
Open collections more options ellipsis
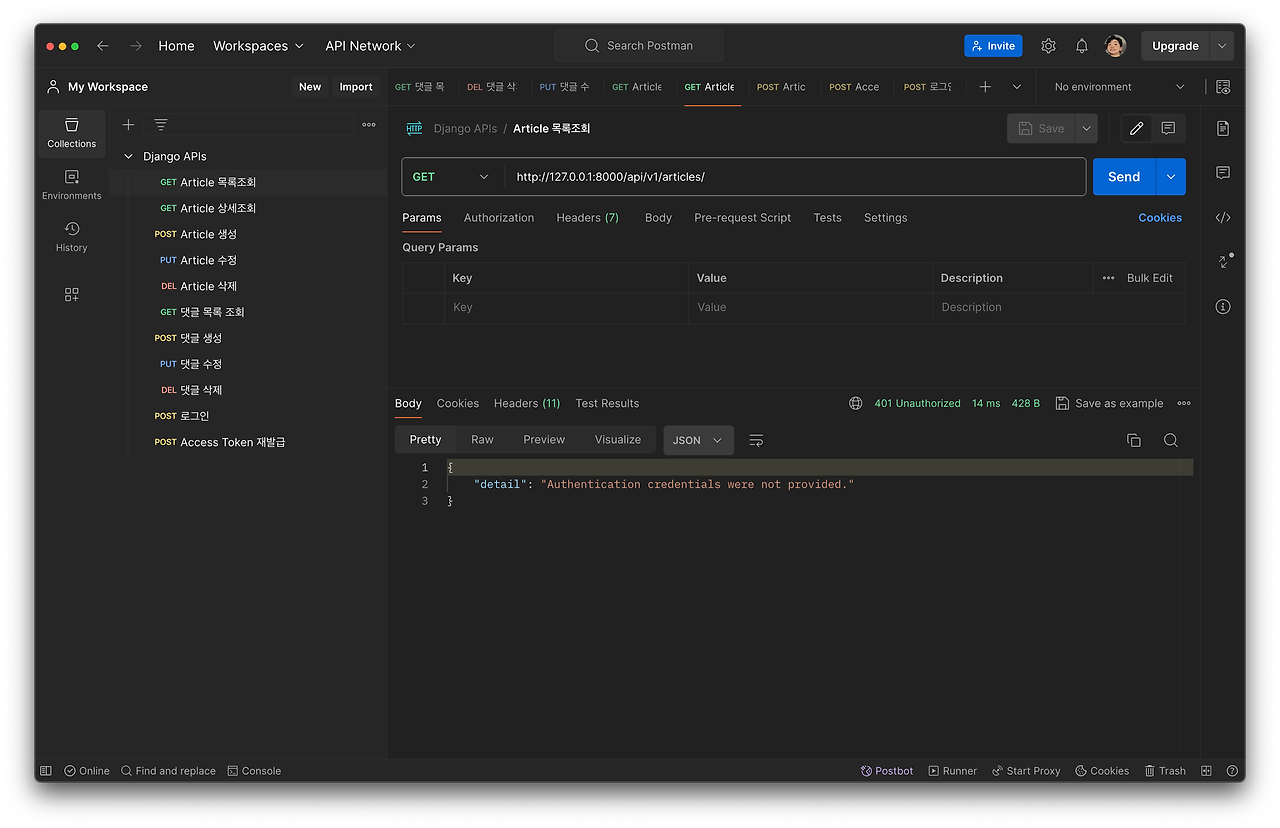(x=369, y=125)
